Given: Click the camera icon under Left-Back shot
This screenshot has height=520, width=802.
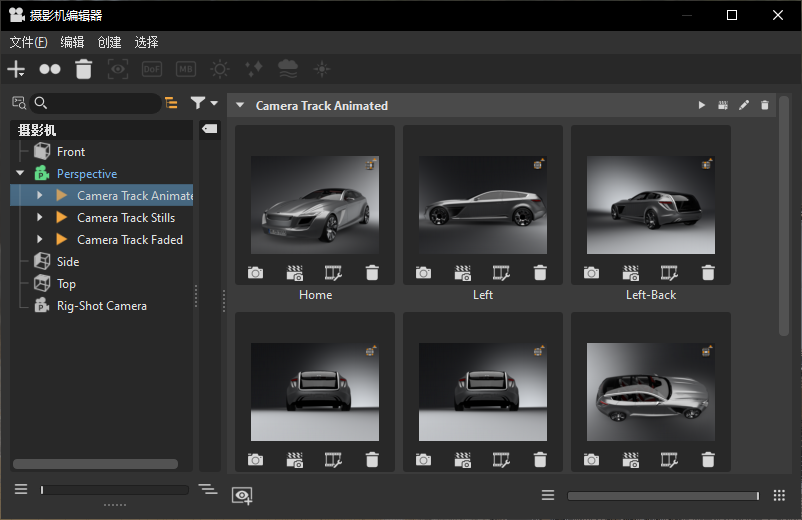Looking at the screenshot, I should [591, 273].
